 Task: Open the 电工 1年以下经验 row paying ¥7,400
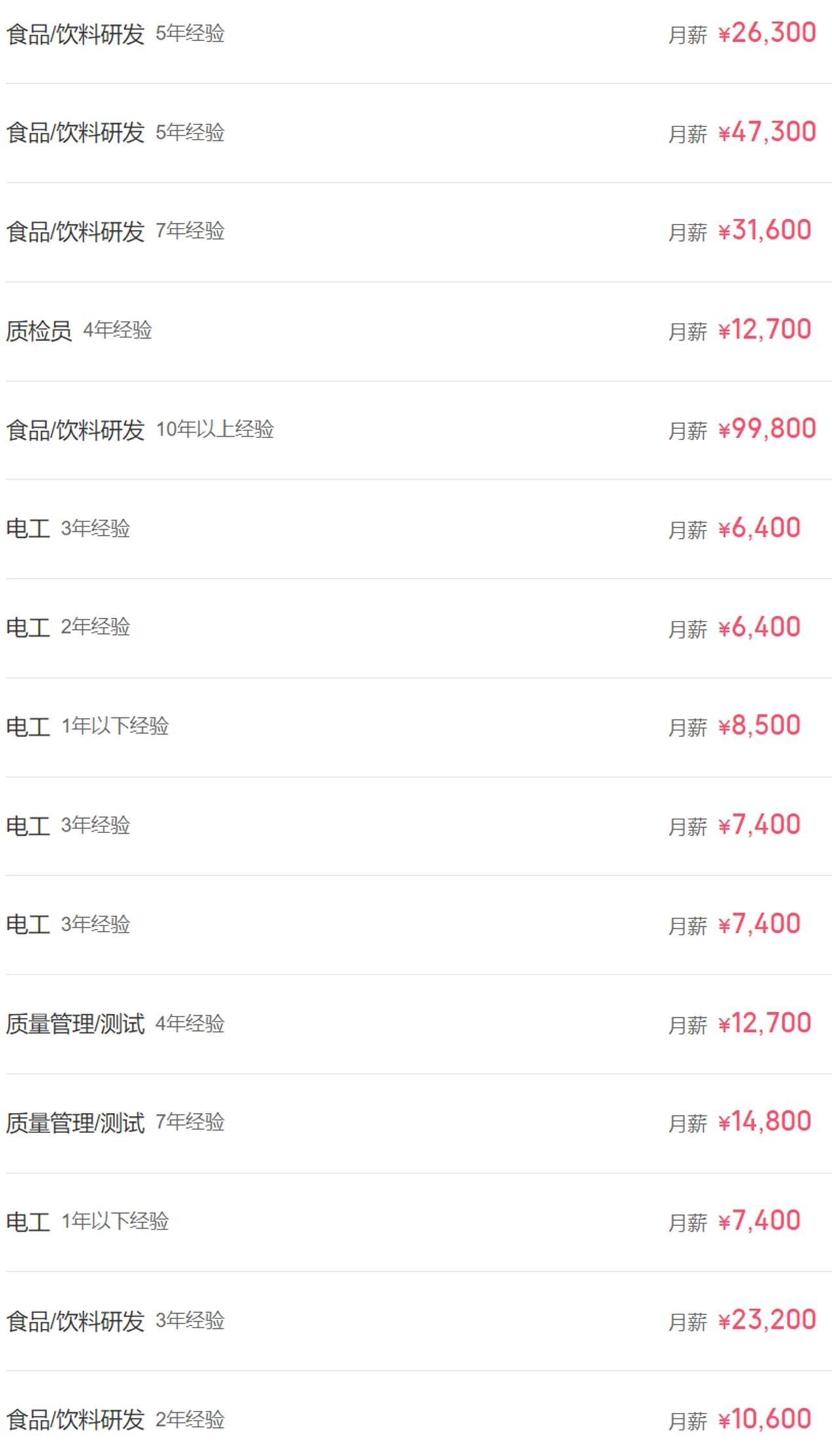pos(28,1222)
